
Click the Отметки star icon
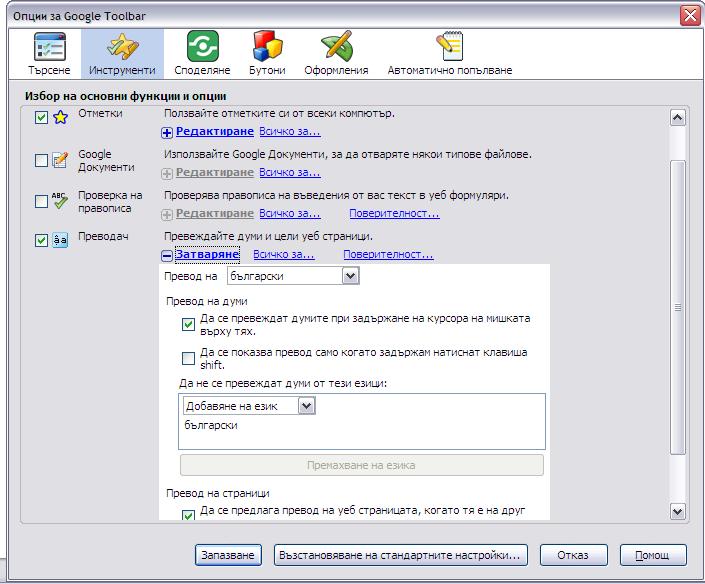(x=60, y=117)
